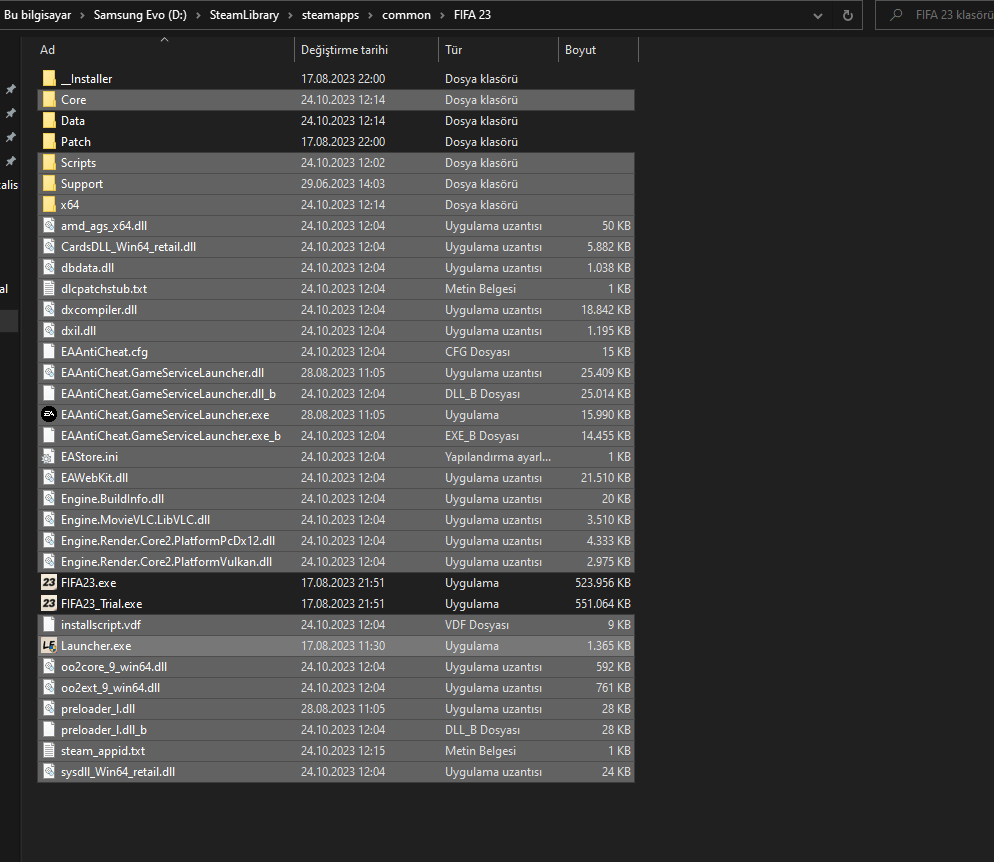The width and height of the screenshot is (994, 862).
Task: Select the x64 folder icon
Action: (x=49, y=205)
